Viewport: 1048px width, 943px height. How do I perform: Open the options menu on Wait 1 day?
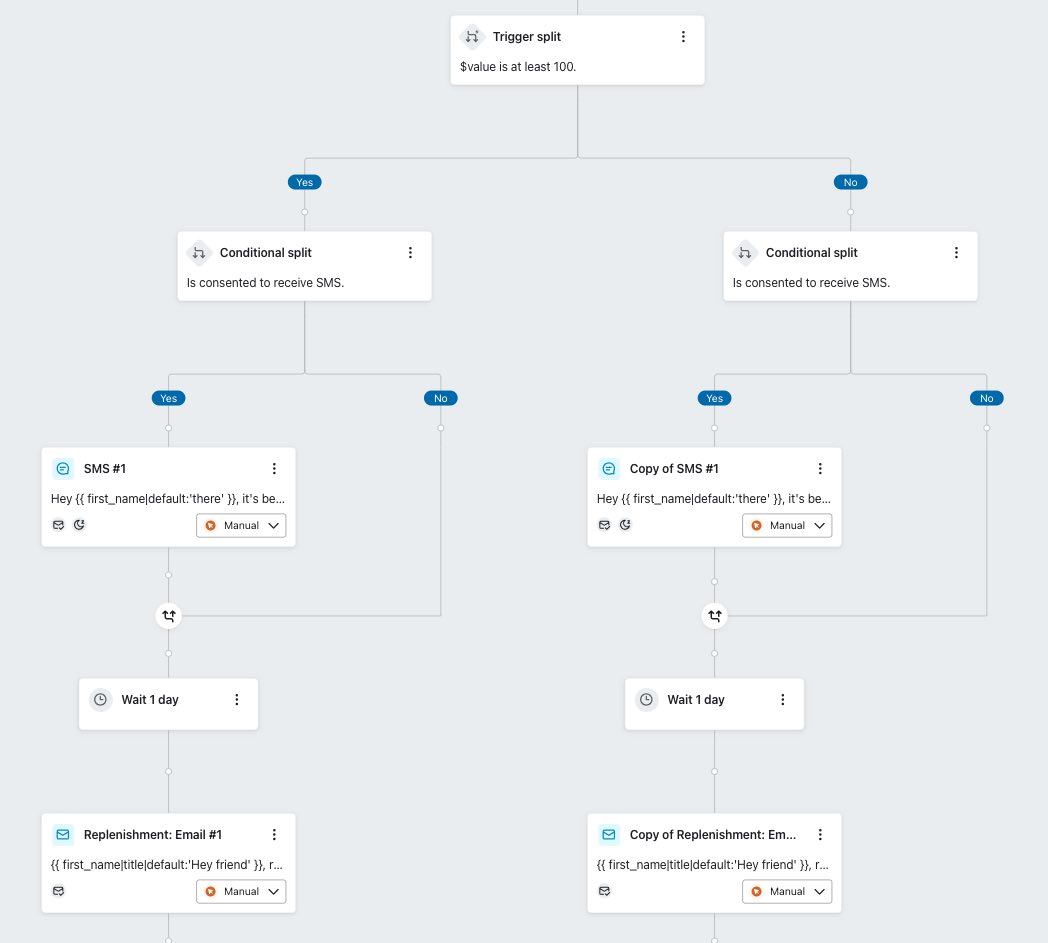point(237,699)
